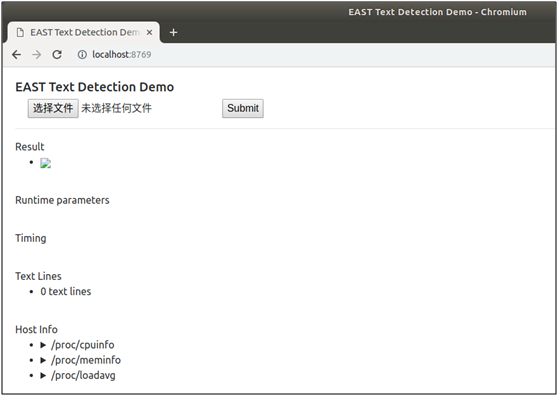
Task: Click the /proc/cpuinfo text label
Action: pyautogui.click(x=83, y=345)
